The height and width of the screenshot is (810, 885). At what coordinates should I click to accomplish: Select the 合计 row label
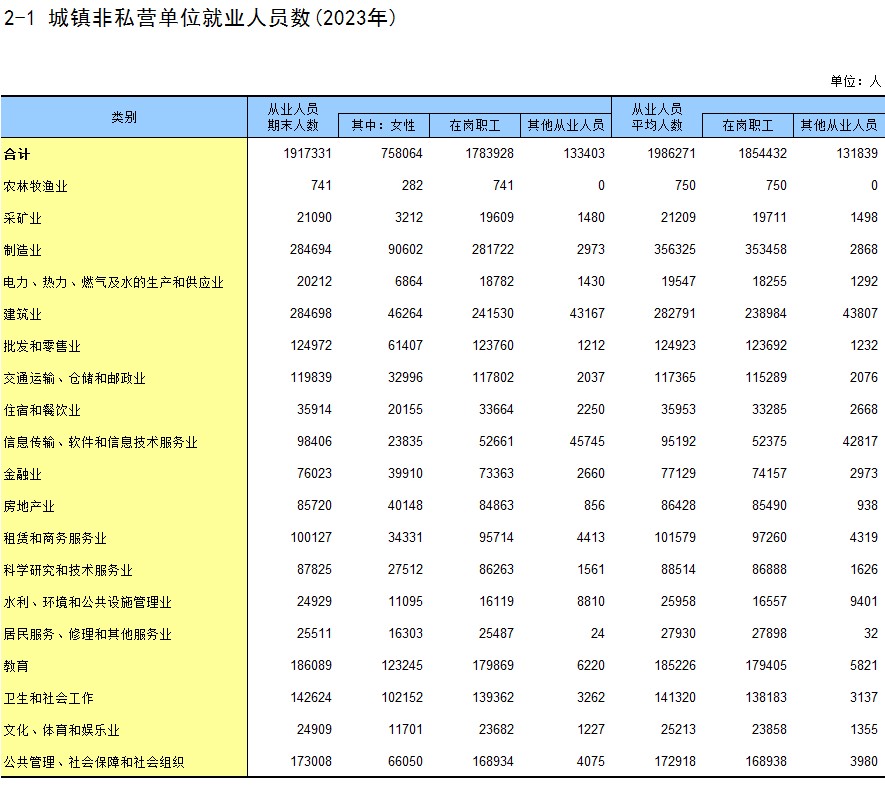point(17,154)
